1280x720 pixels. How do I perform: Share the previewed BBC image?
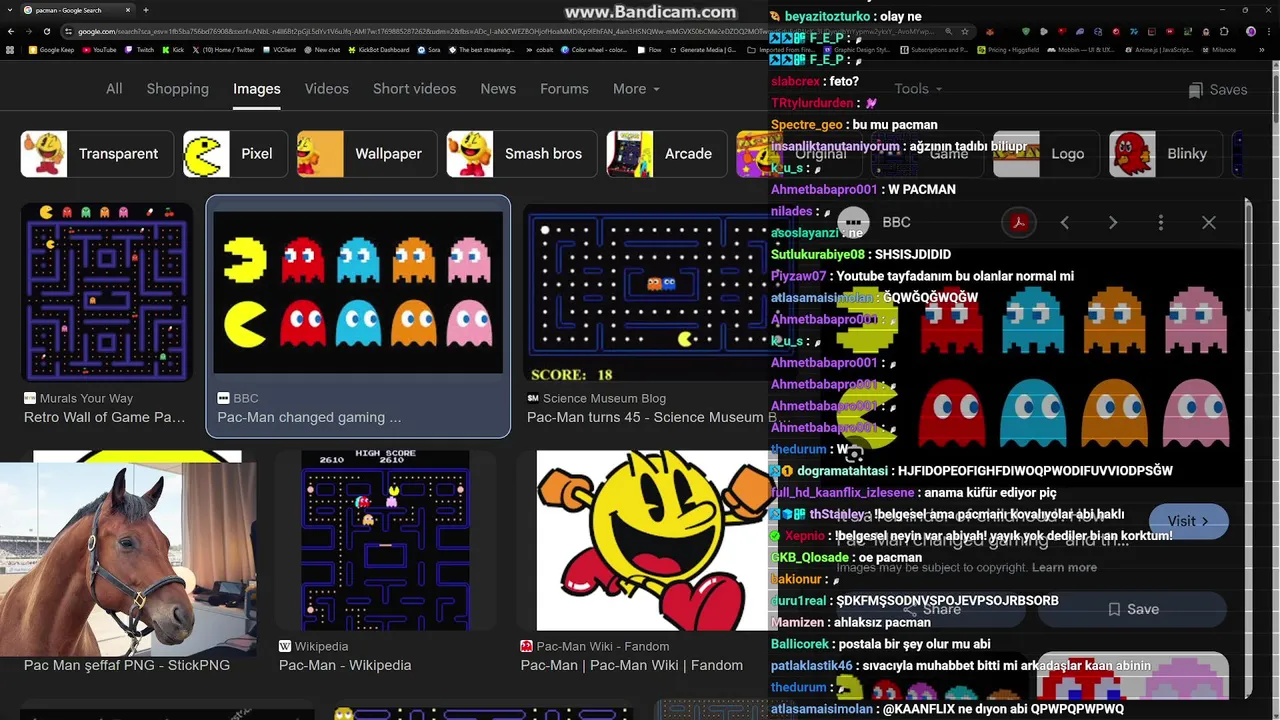(932, 609)
